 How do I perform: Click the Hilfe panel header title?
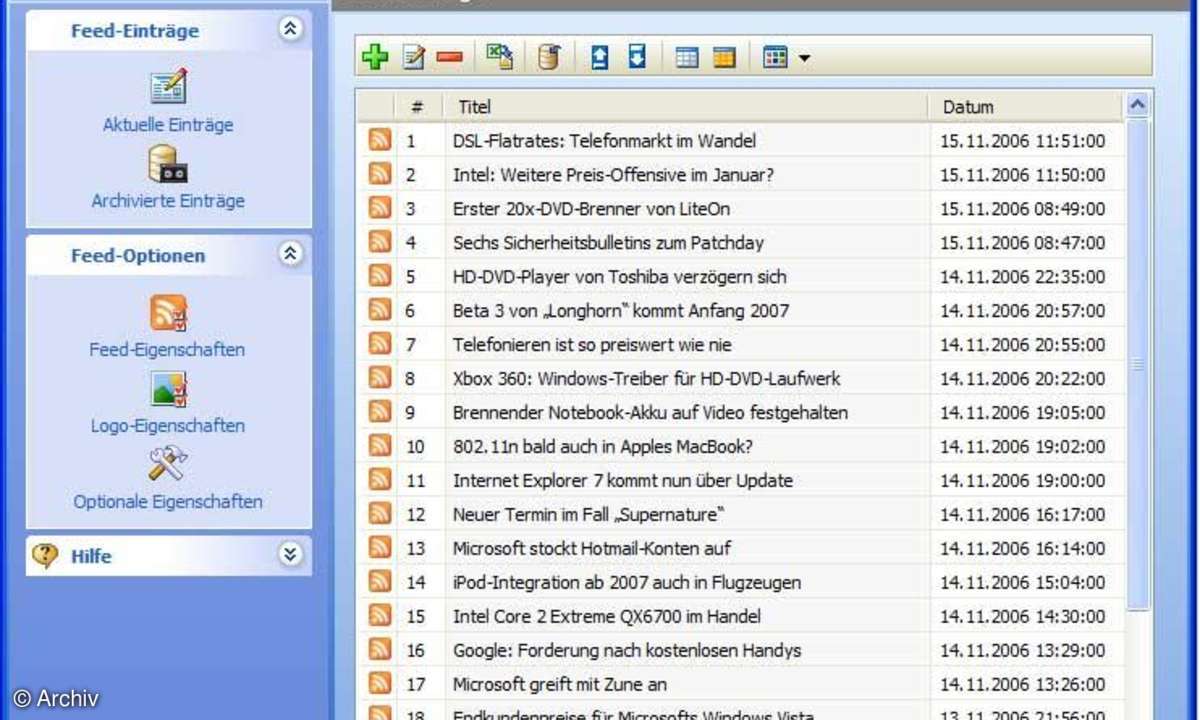point(91,557)
